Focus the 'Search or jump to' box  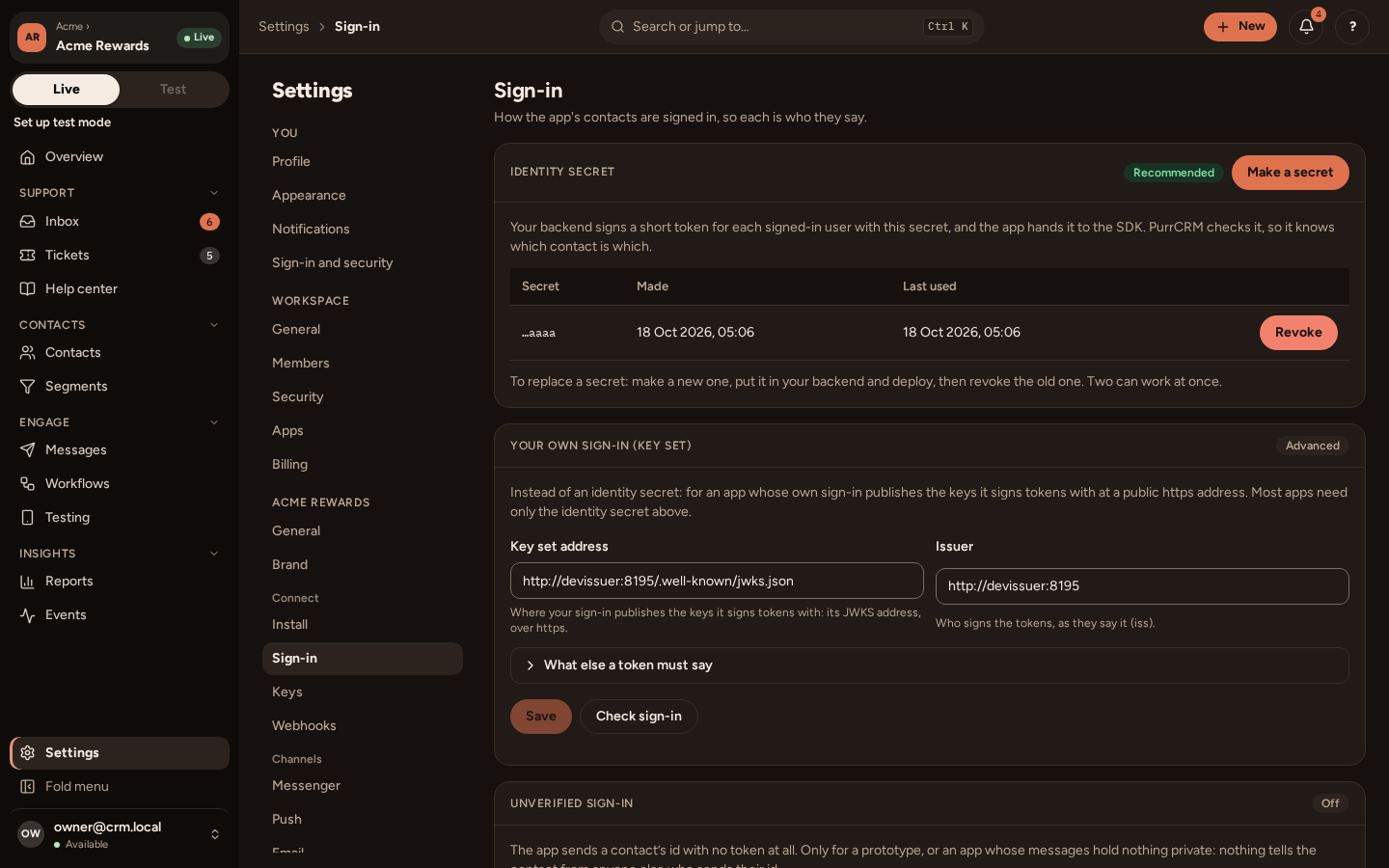pyautogui.click(x=792, y=27)
